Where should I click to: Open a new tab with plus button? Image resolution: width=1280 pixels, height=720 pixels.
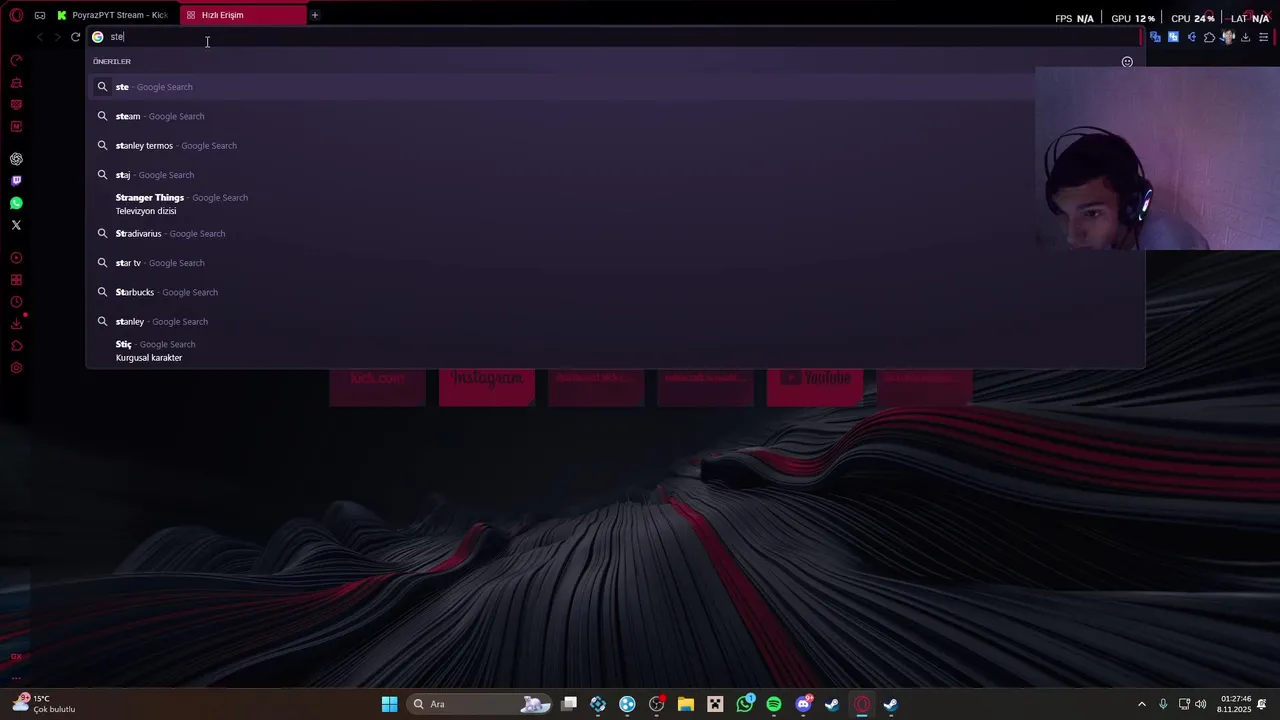click(314, 15)
